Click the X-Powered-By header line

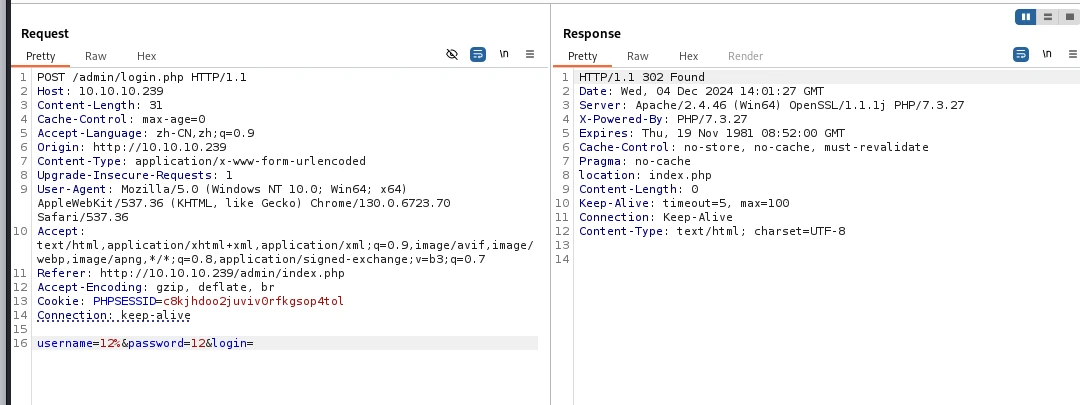[663, 119]
